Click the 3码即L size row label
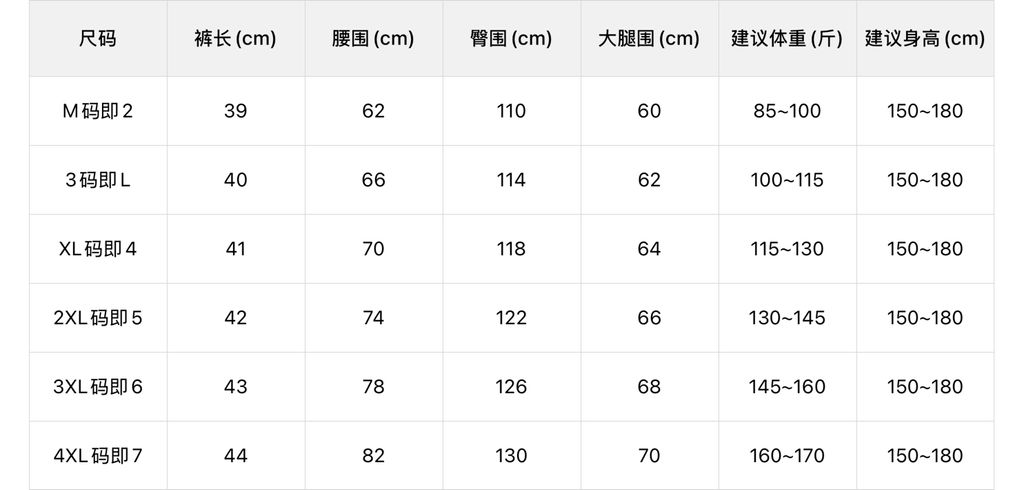This screenshot has height=490, width=1024. [98, 180]
